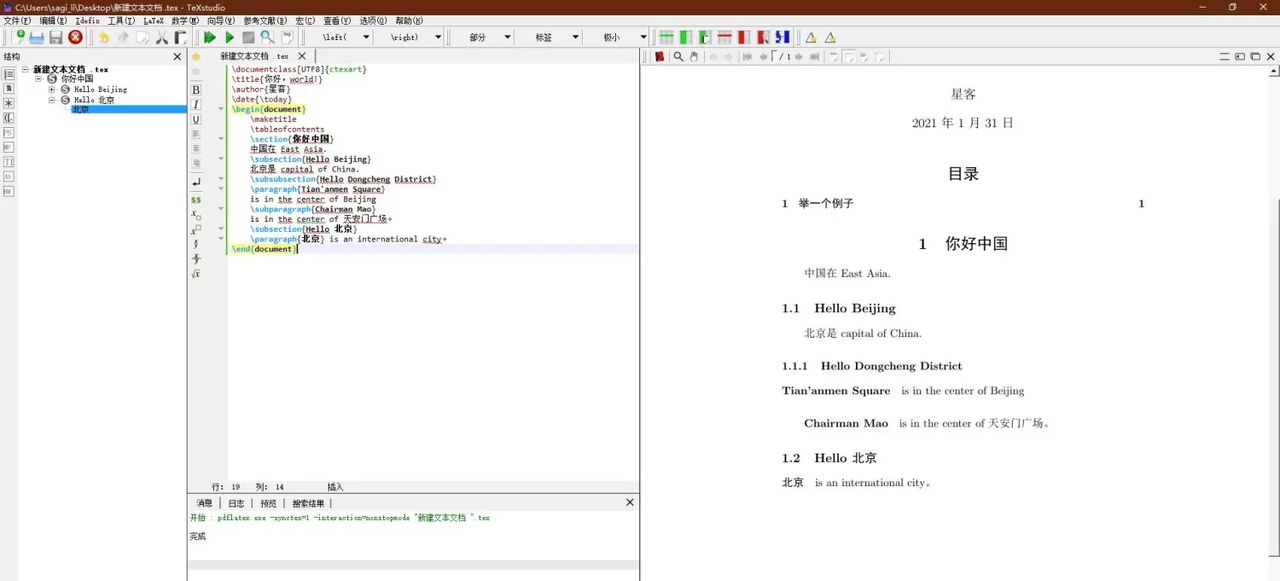The height and width of the screenshot is (581, 1280).
Task: Insert a square root symbol
Action: pyautogui.click(x=196, y=273)
